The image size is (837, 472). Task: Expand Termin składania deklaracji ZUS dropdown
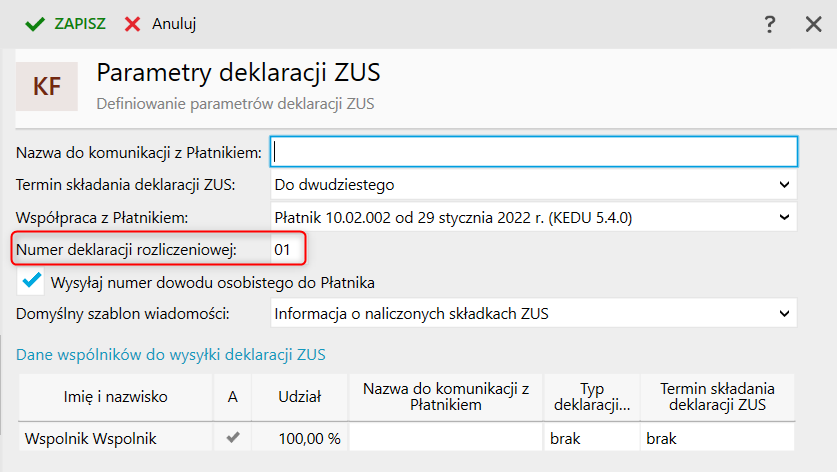[x=782, y=185]
